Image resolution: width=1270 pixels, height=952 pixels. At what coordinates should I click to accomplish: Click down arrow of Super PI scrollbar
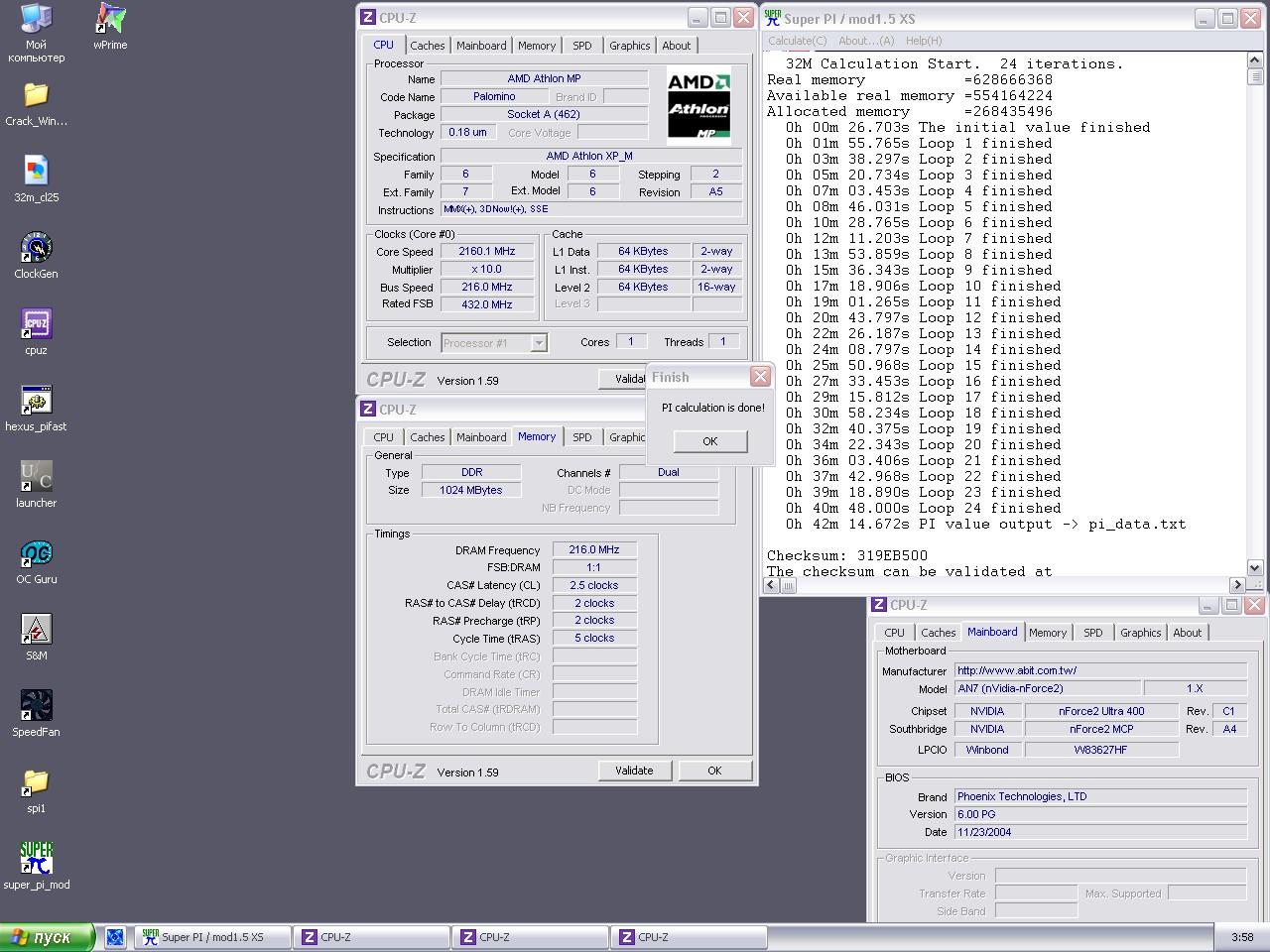click(x=1254, y=568)
